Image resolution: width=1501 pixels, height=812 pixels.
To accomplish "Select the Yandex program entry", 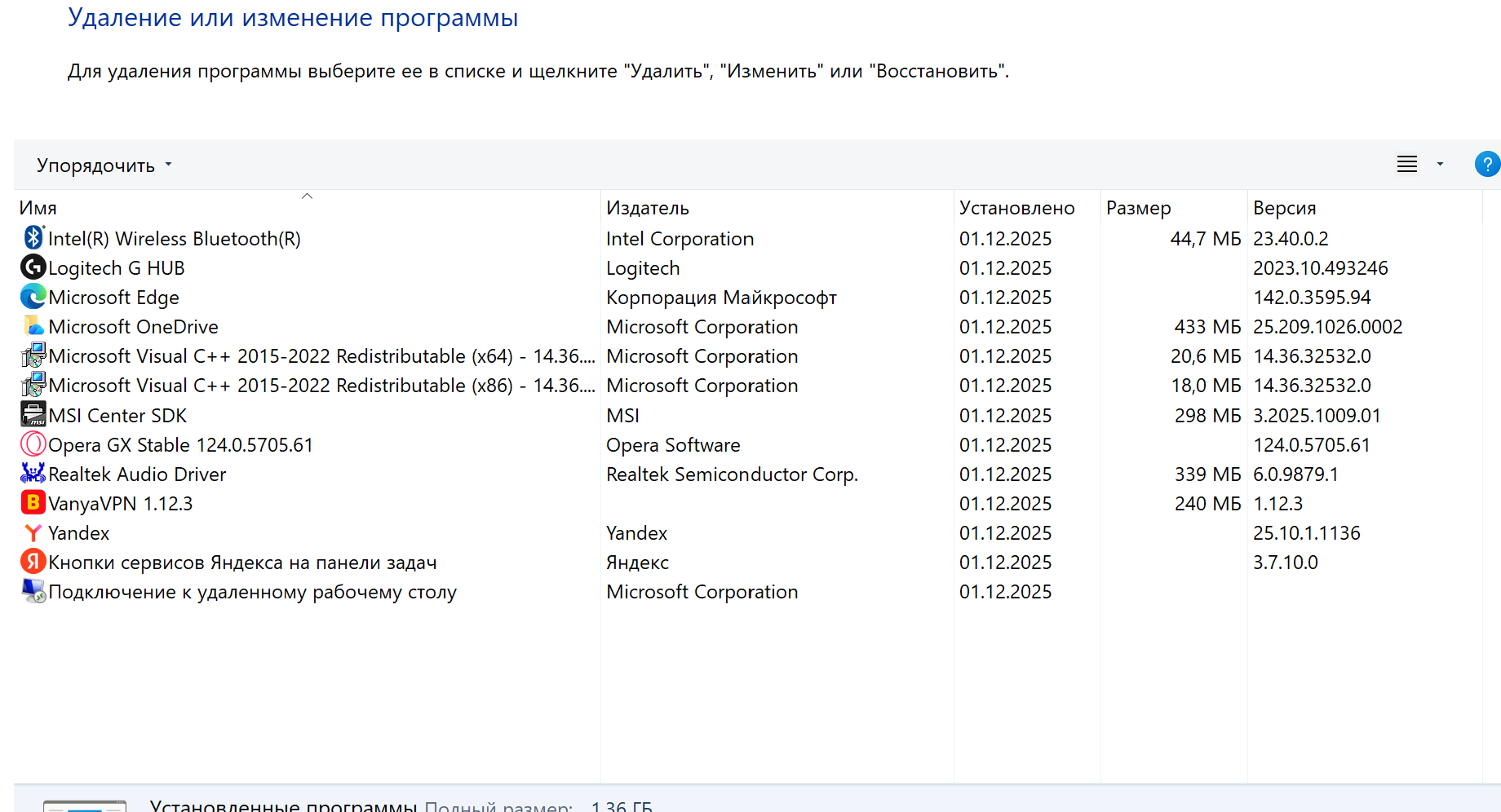I will 78,533.
